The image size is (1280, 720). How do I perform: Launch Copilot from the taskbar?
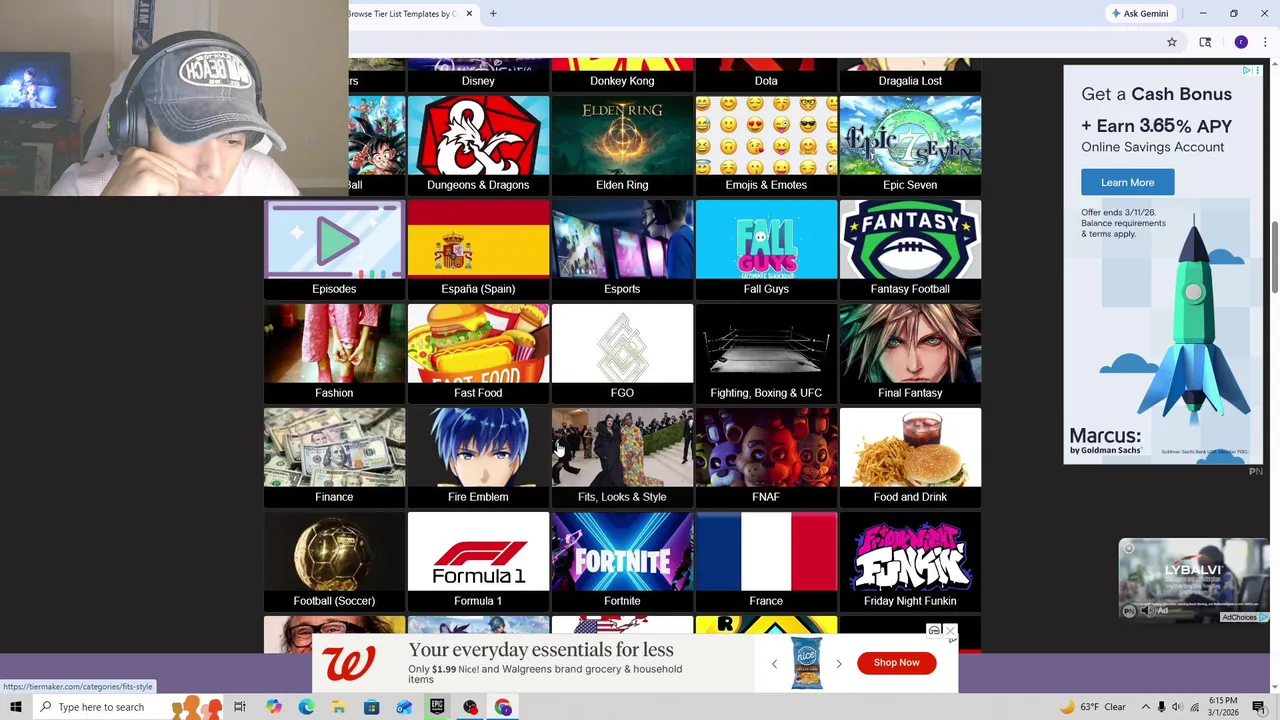(273, 707)
